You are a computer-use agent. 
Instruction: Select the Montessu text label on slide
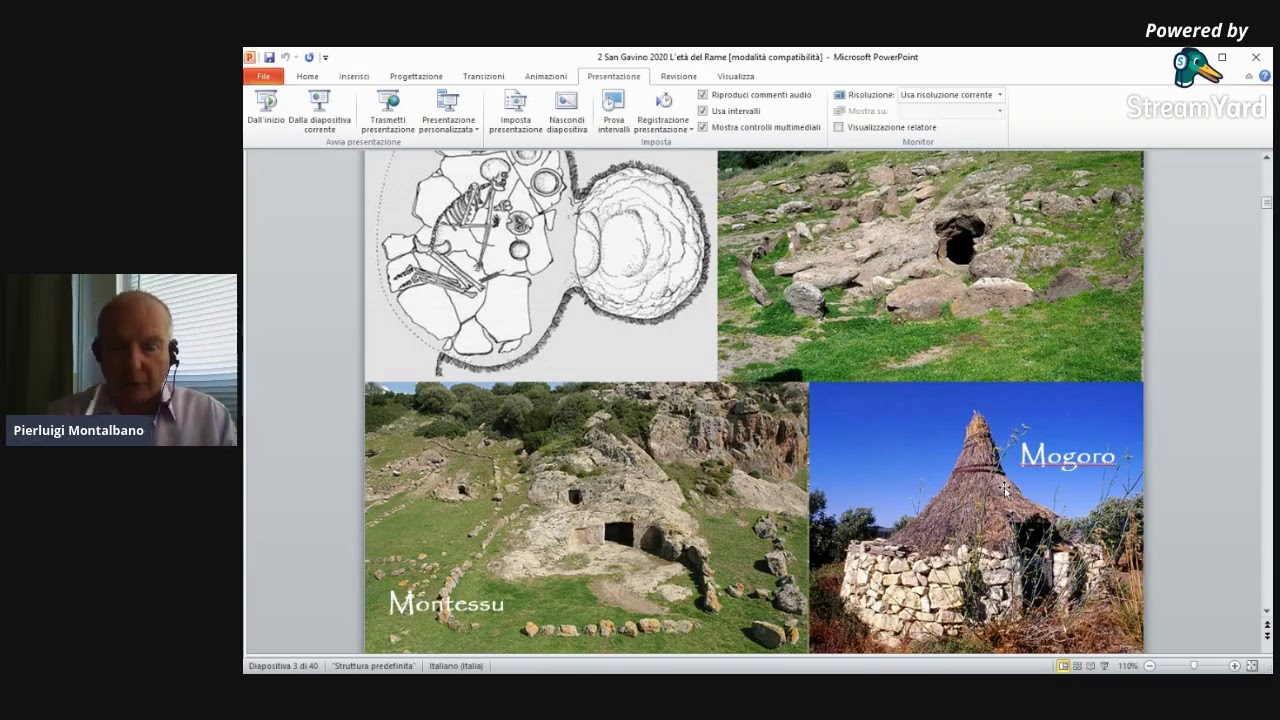[x=446, y=603]
